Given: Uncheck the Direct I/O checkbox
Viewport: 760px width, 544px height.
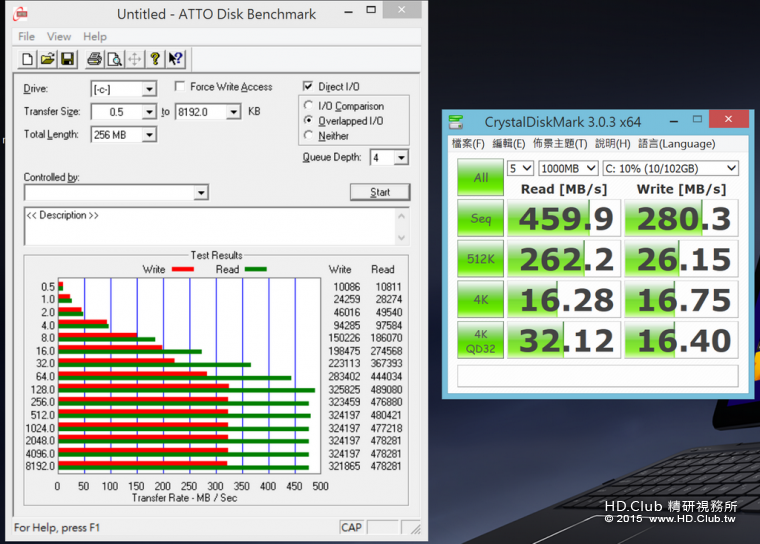Looking at the screenshot, I should pyautogui.click(x=308, y=87).
